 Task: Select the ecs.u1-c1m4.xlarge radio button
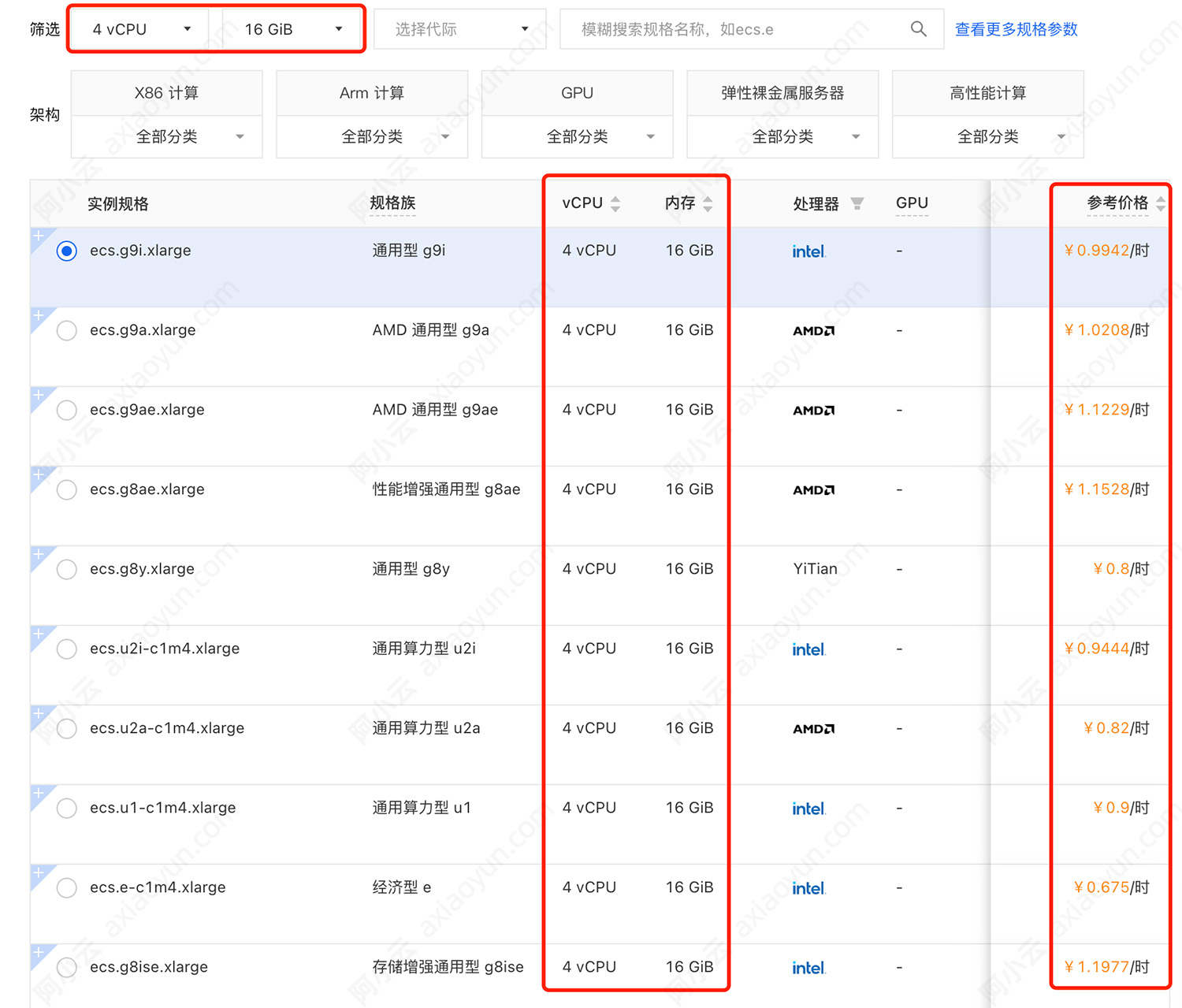point(67,809)
